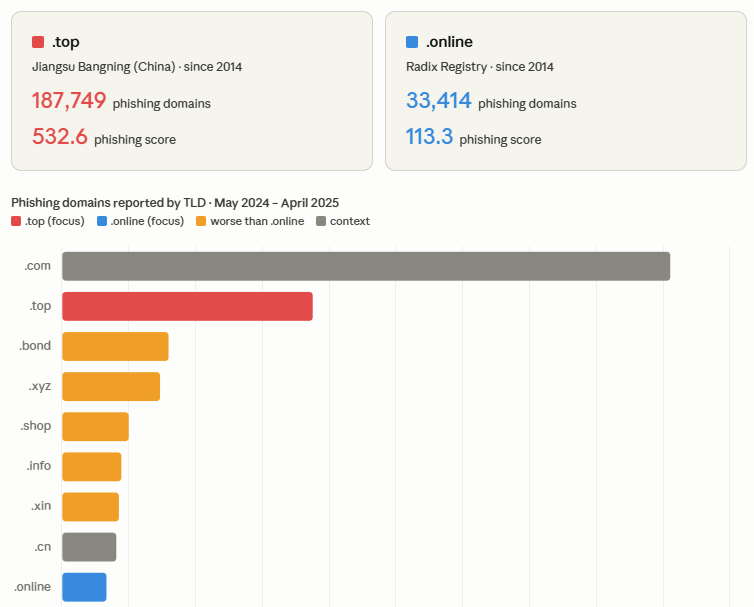Click the gray context legend swatch
Viewport: 754px width, 607px height.
point(321,221)
